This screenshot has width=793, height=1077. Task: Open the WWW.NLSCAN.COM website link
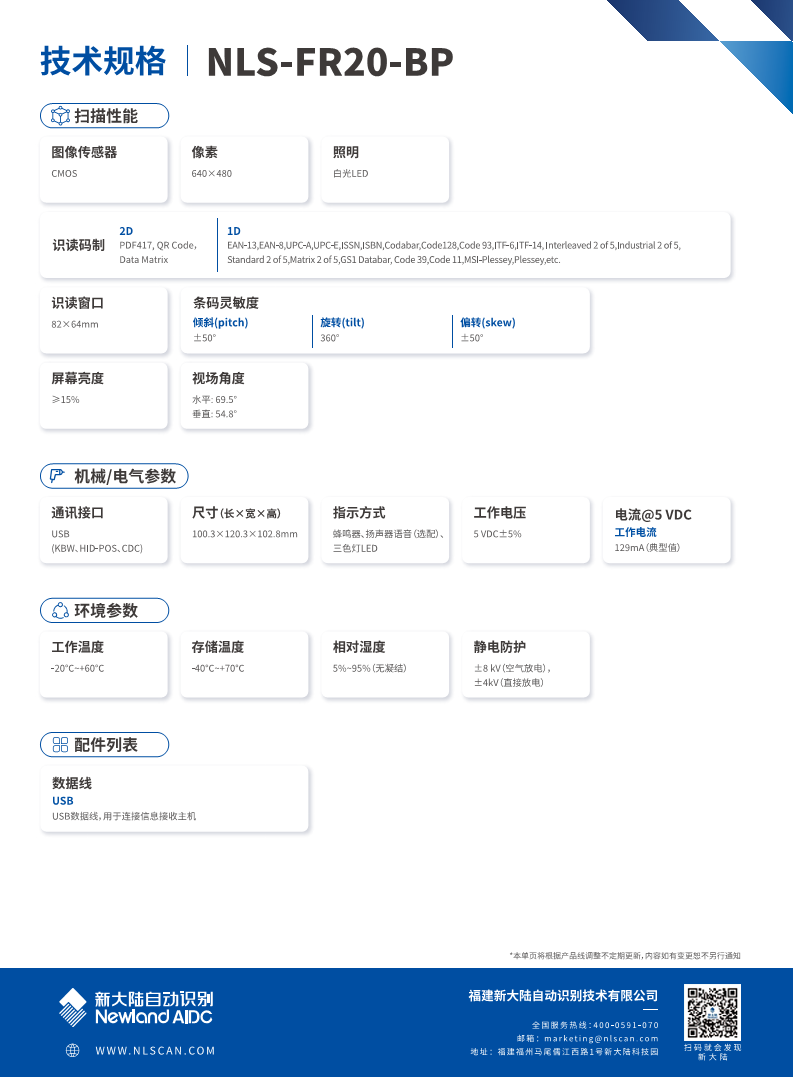[155, 1050]
